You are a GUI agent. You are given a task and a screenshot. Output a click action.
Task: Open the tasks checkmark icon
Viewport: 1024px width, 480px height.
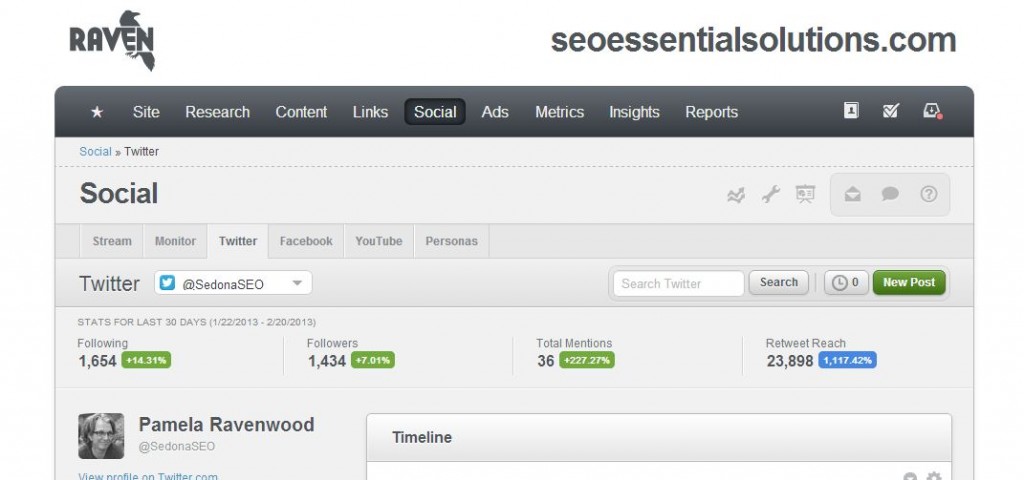pyautogui.click(x=891, y=111)
